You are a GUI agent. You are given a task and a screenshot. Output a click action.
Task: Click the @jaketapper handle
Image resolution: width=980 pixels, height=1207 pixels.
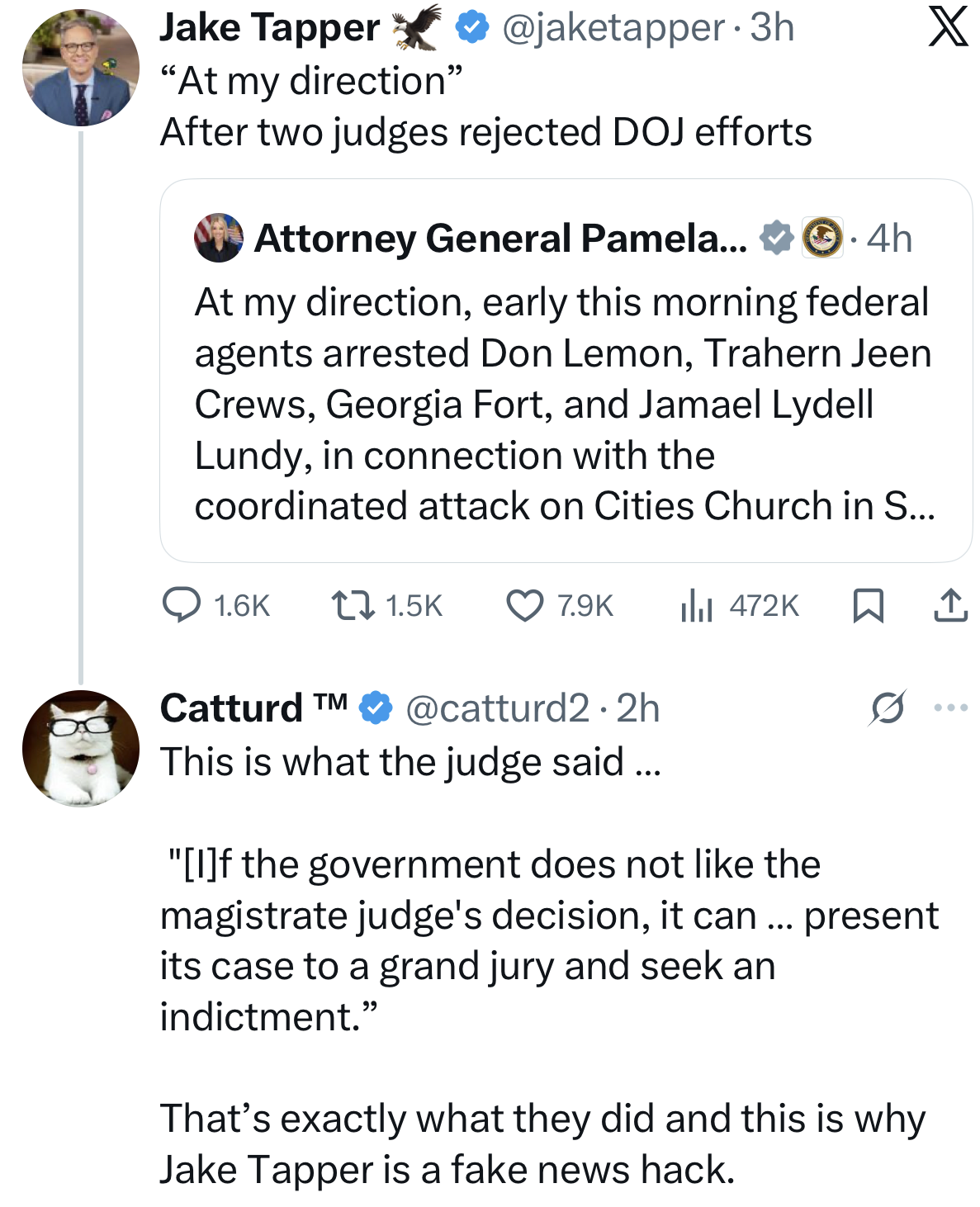[x=613, y=27]
